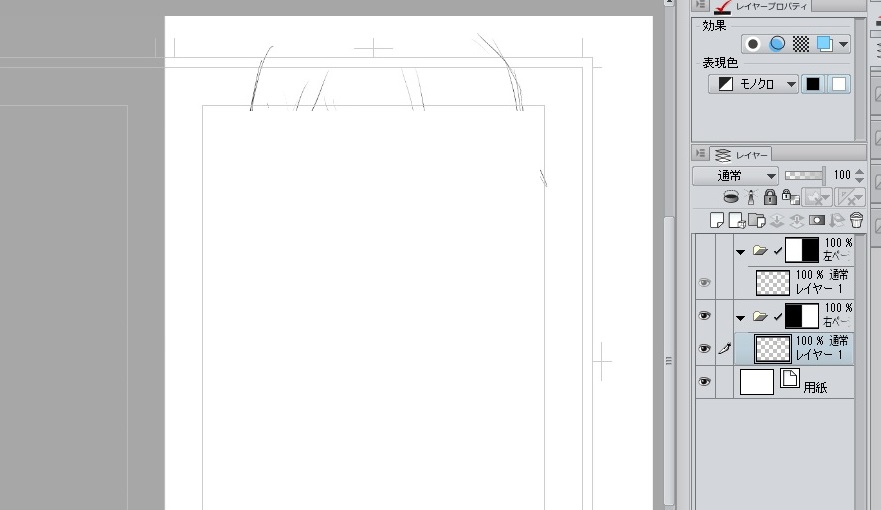Select the highlighted レイヤー 1 in 右ページ folder
This screenshot has width=881, height=510.
(794, 348)
